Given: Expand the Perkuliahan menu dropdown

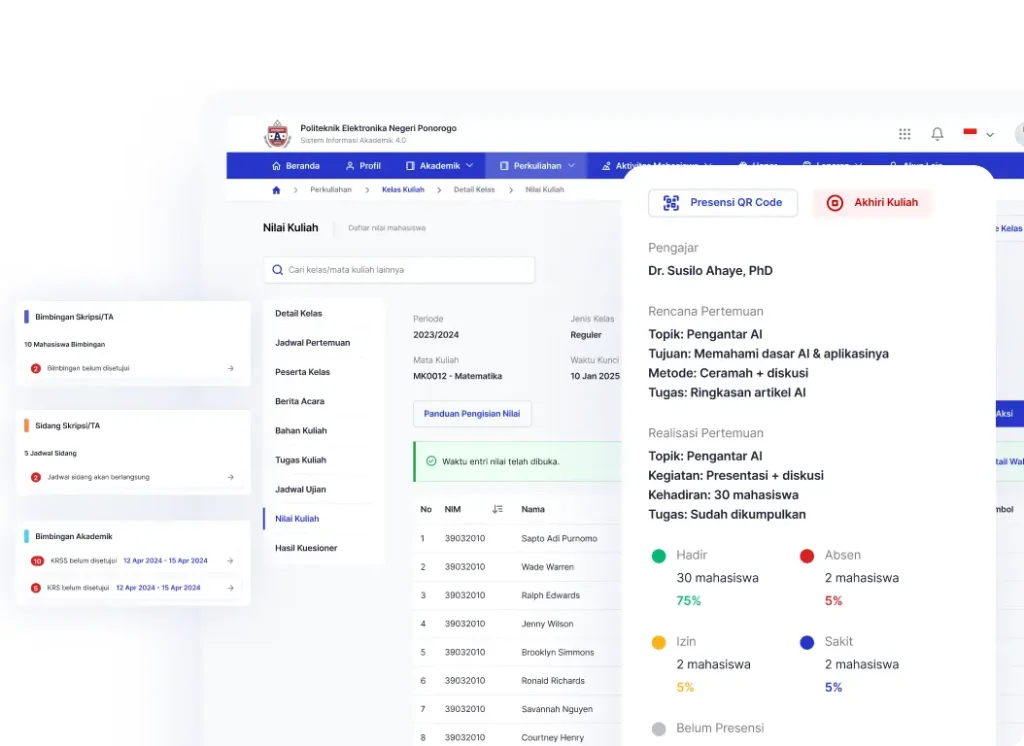Looking at the screenshot, I should click(537, 166).
